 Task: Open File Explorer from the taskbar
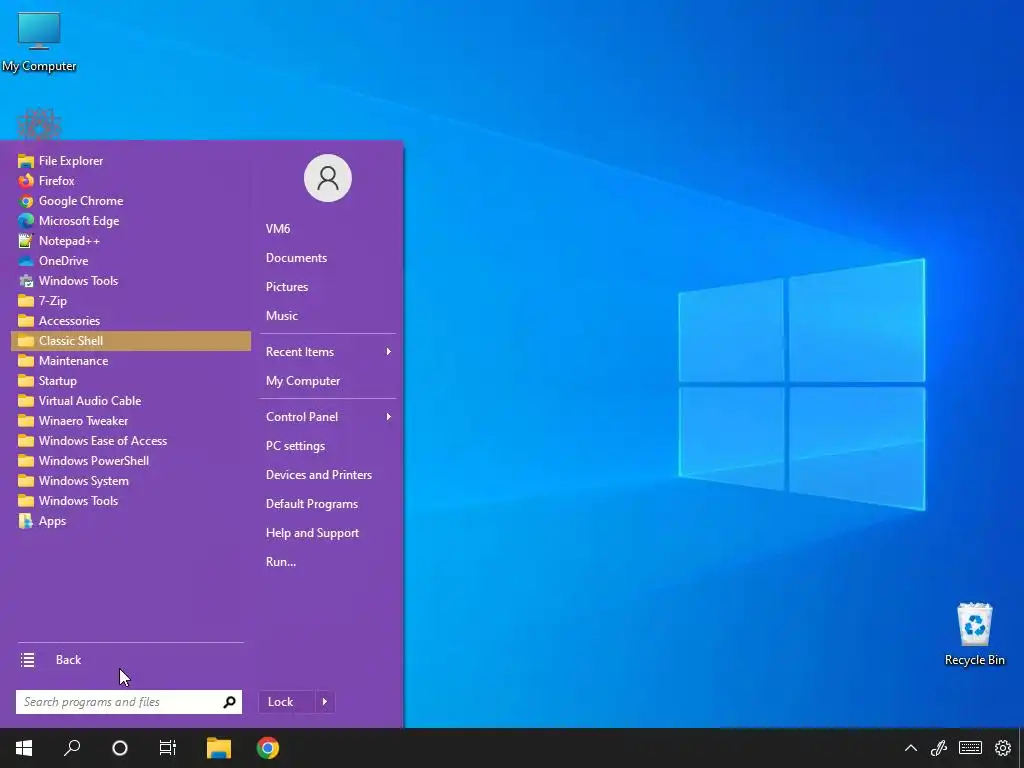tap(219, 748)
